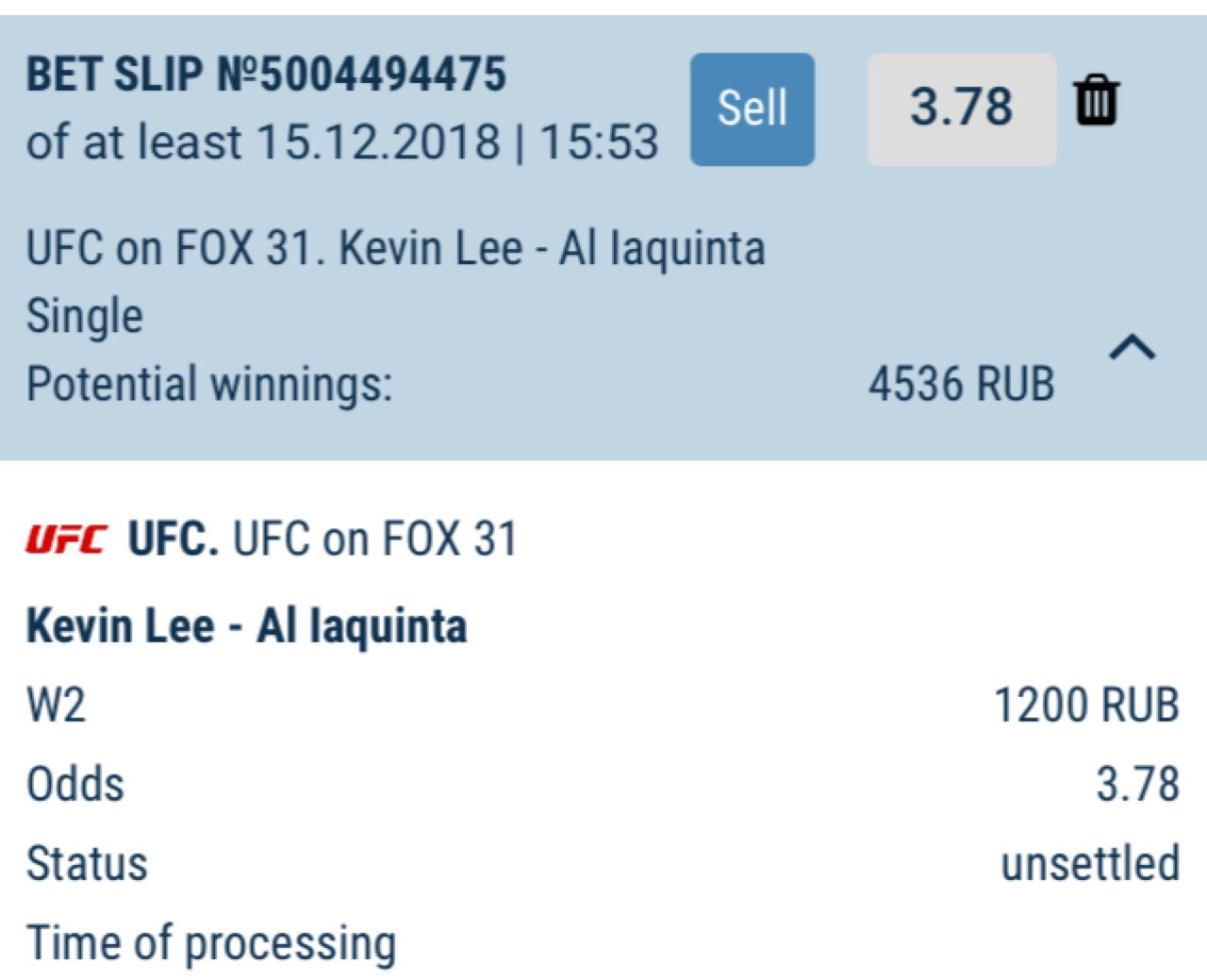Open UFC on FOX 31 event summary line
Image resolution: width=1207 pixels, height=980 pixels.
pos(395,249)
